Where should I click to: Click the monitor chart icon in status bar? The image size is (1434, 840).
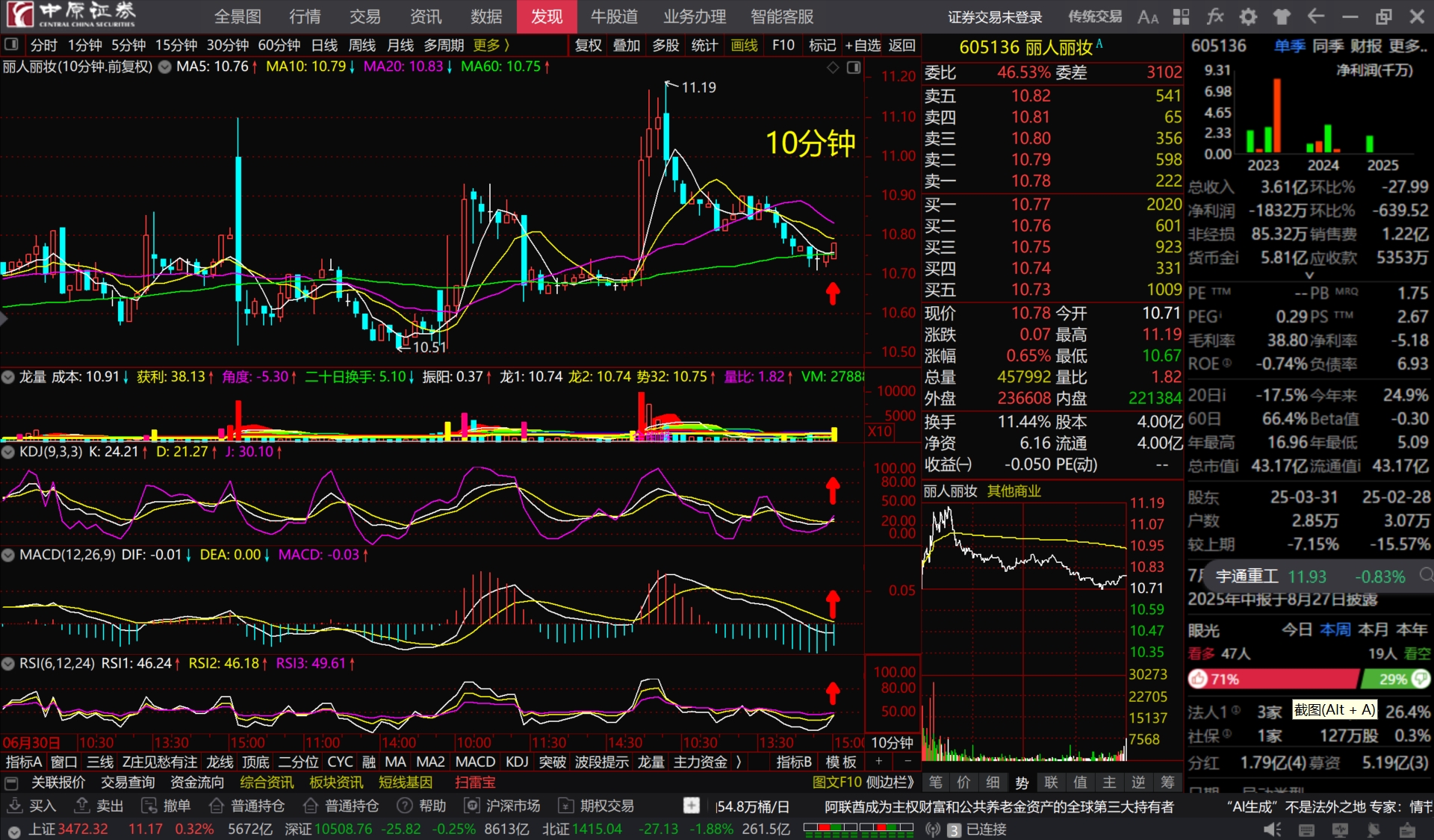(x=1341, y=830)
